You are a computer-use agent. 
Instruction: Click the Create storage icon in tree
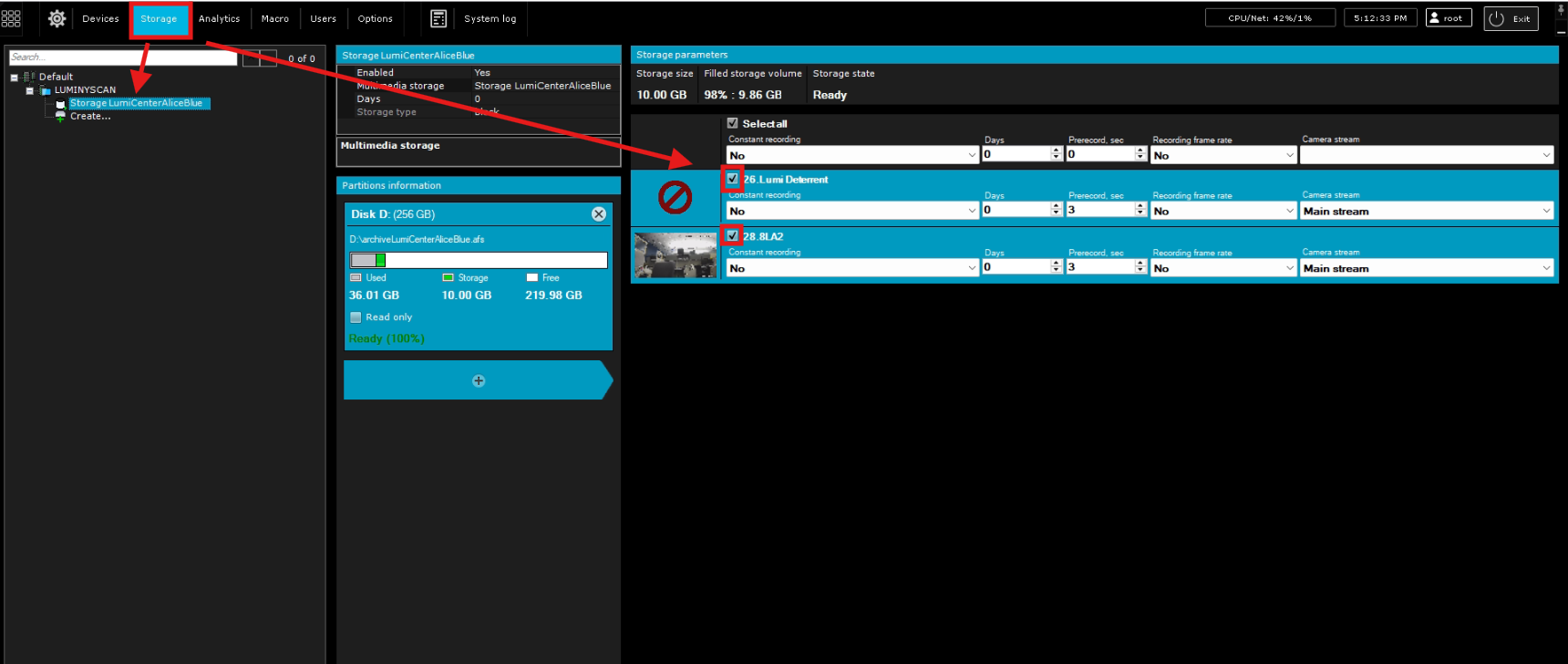tap(60, 117)
